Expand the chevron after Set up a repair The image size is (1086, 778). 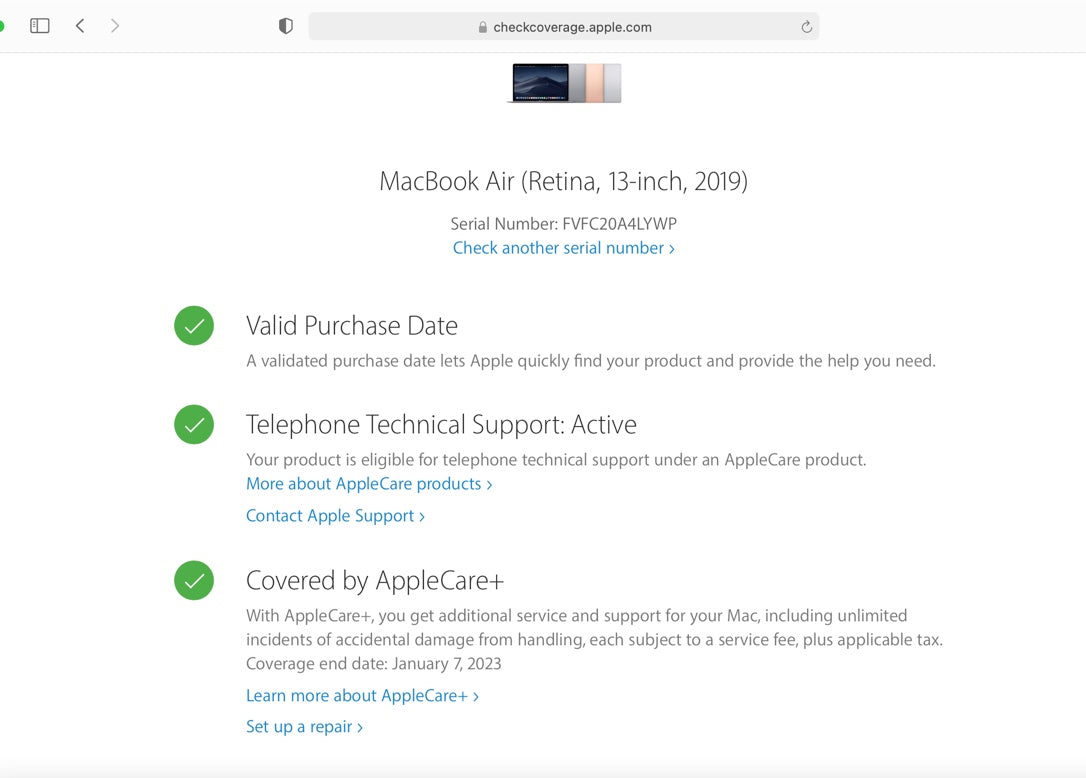point(360,727)
